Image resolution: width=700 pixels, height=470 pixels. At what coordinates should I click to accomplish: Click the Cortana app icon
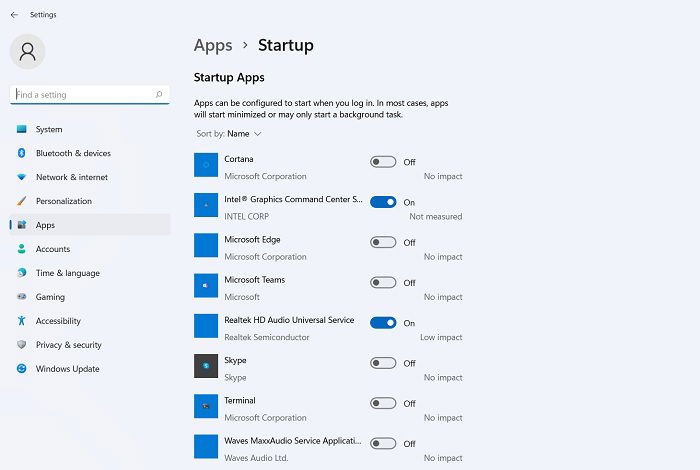(x=206, y=165)
